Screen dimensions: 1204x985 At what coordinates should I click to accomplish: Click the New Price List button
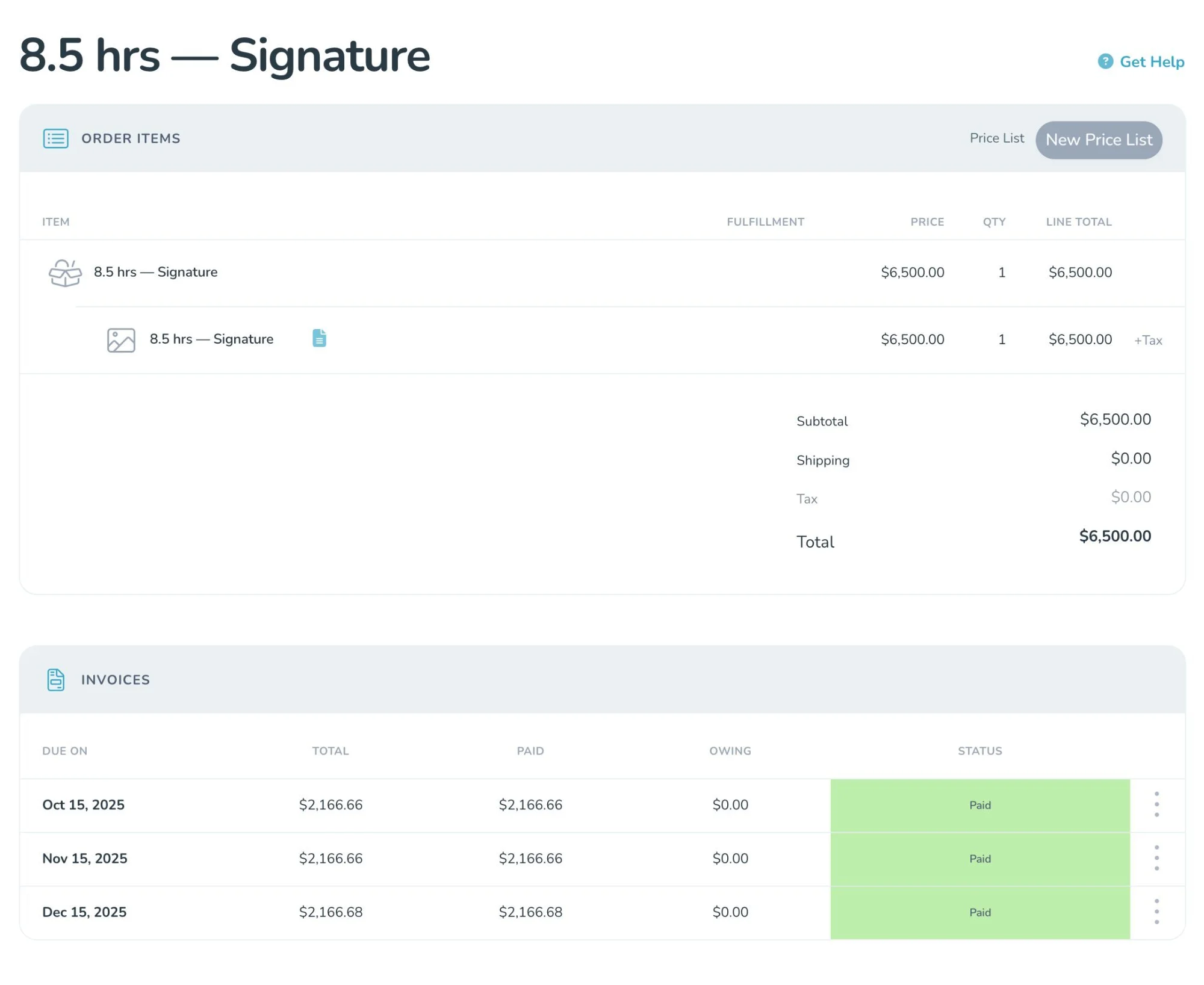pos(1099,140)
